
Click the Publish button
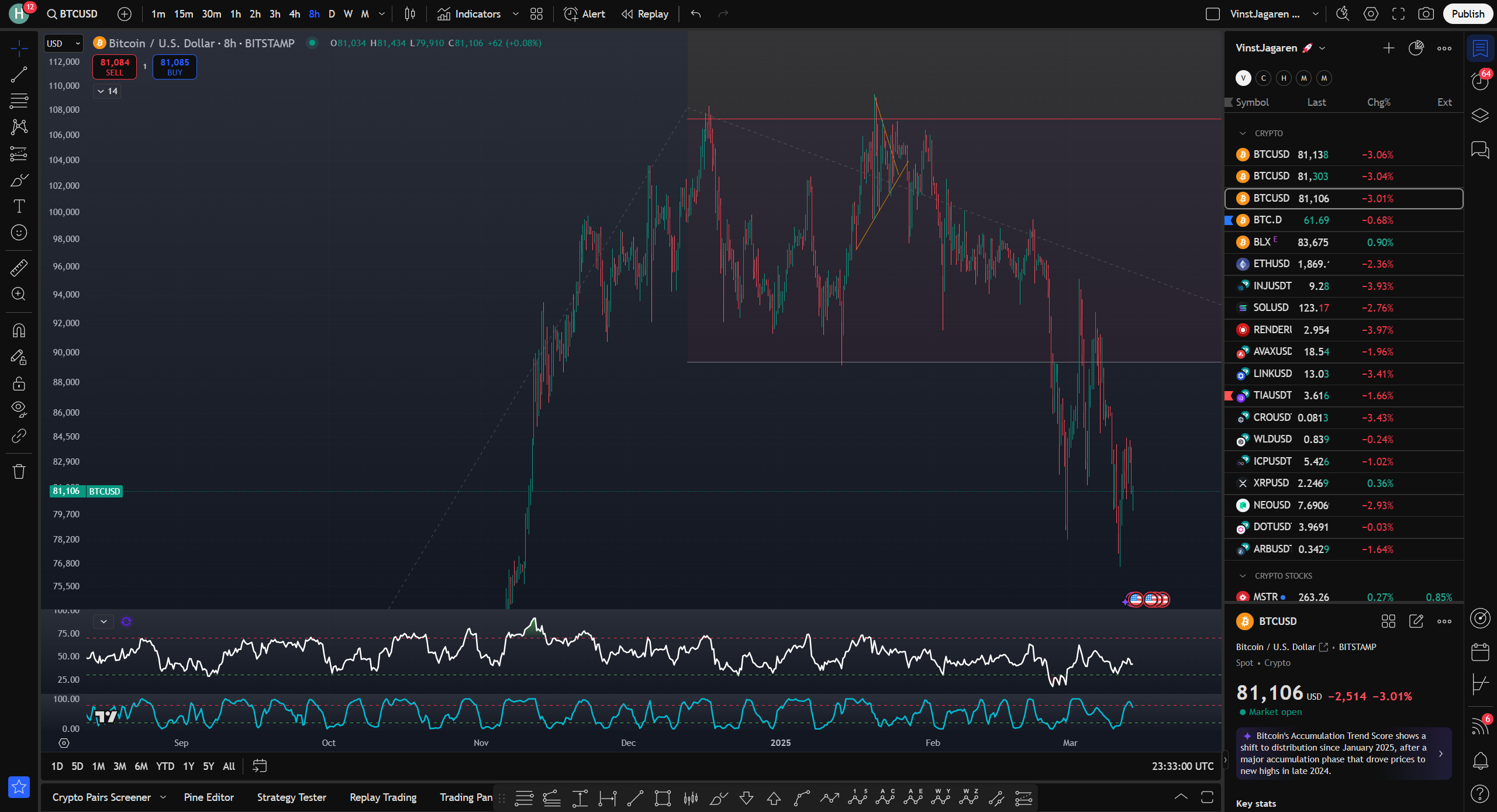1467,14
